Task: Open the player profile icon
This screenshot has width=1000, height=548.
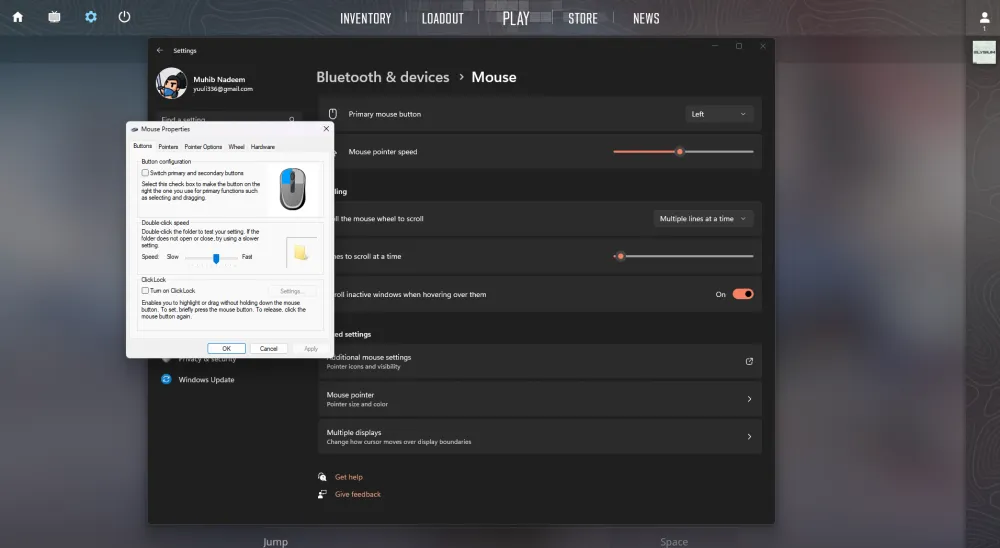Action: [984, 18]
